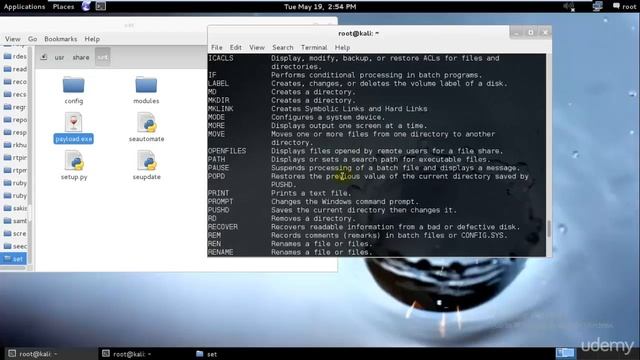Viewport: 640px width, 360px height.
Task: Open the modules folder icon
Action: pyautogui.click(x=146, y=85)
